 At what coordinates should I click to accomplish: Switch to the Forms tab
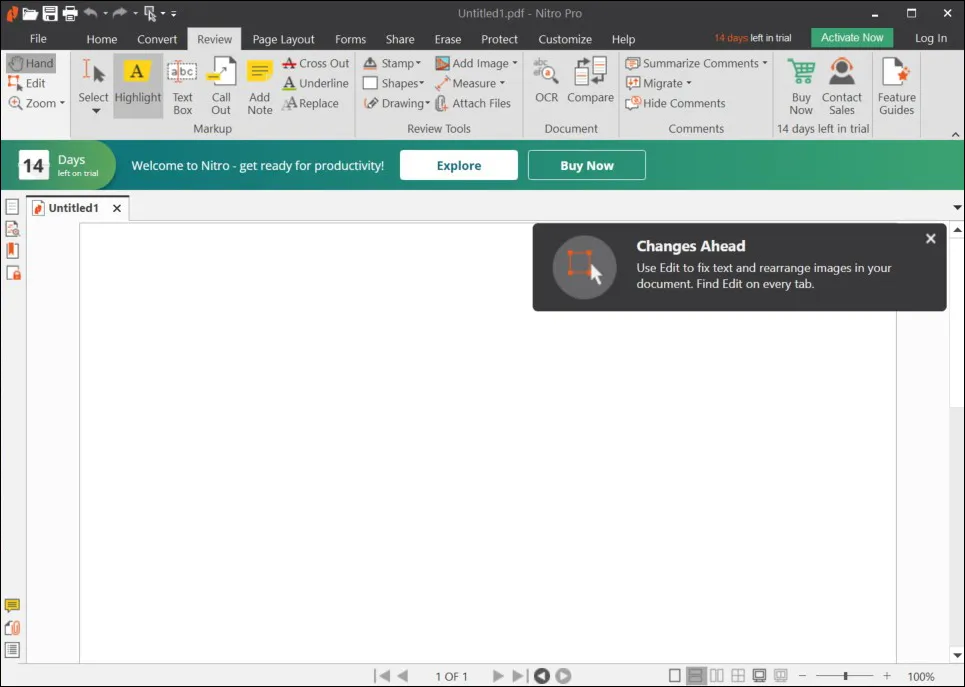350,39
